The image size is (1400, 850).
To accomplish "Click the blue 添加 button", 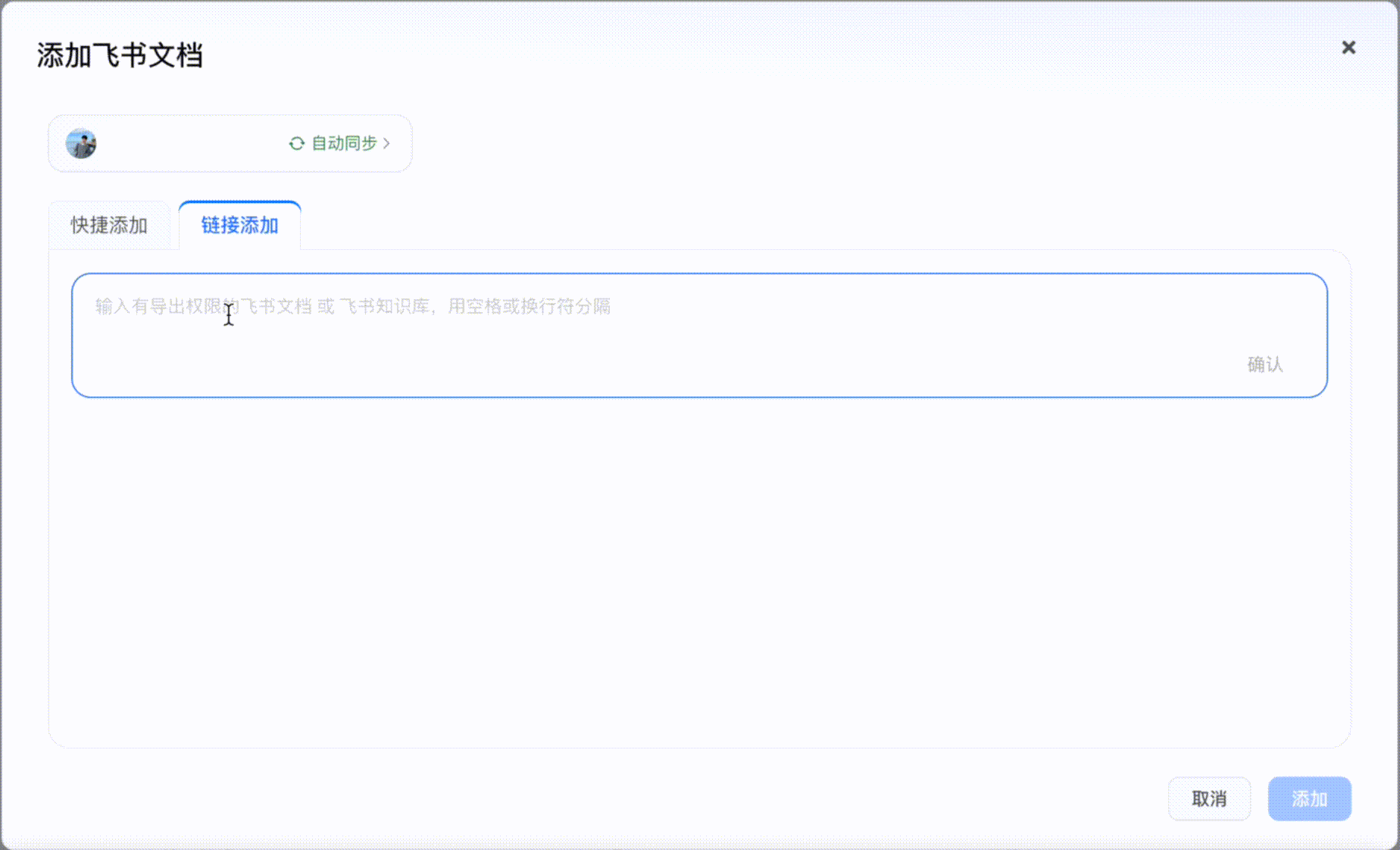I will pyautogui.click(x=1310, y=798).
